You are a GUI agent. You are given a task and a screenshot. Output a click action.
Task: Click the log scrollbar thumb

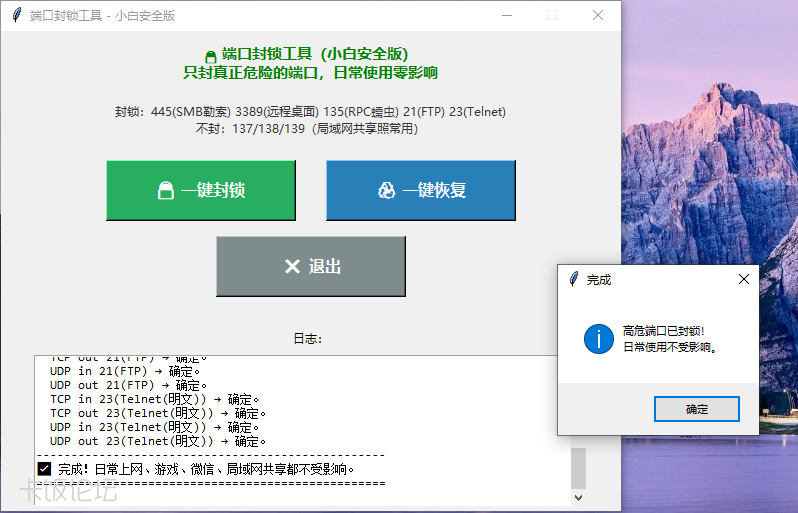[x=578, y=468]
